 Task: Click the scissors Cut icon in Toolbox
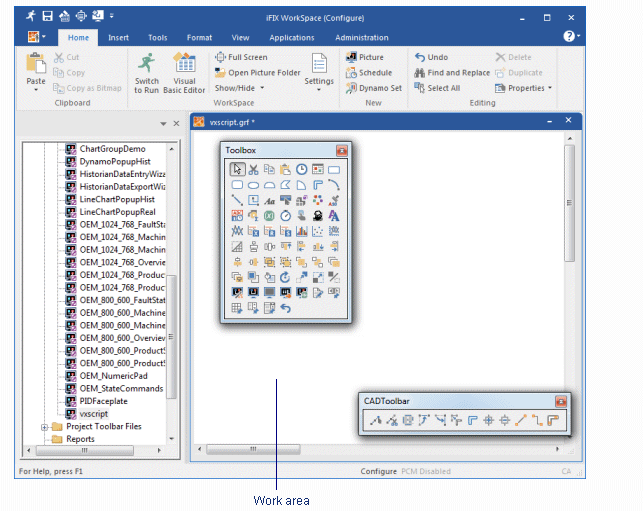pyautogui.click(x=253, y=169)
